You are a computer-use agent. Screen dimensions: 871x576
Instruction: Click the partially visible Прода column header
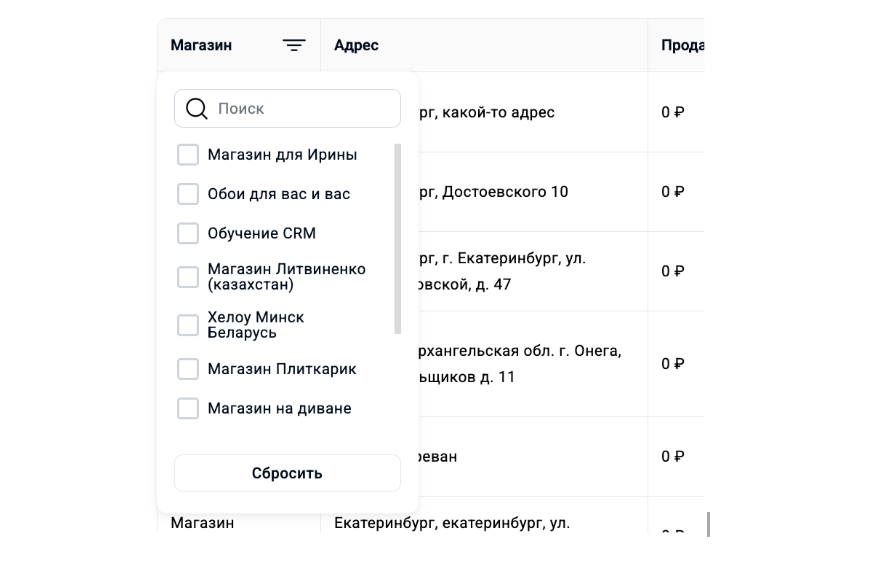click(x=682, y=45)
